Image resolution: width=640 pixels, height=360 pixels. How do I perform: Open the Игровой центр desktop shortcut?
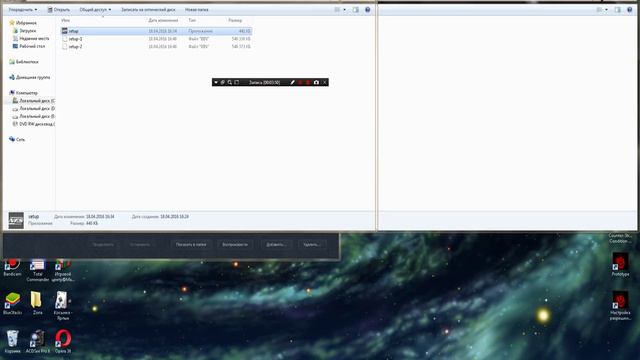tap(63, 271)
